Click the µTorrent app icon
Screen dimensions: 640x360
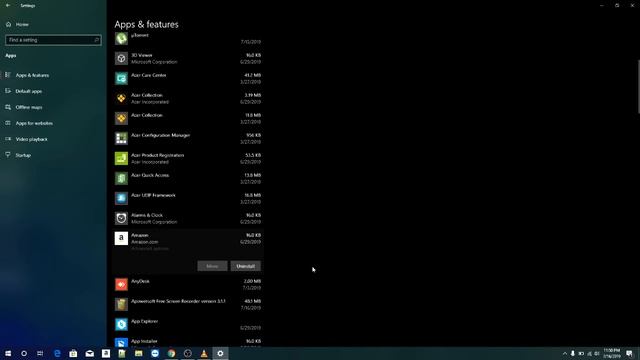point(121,38)
